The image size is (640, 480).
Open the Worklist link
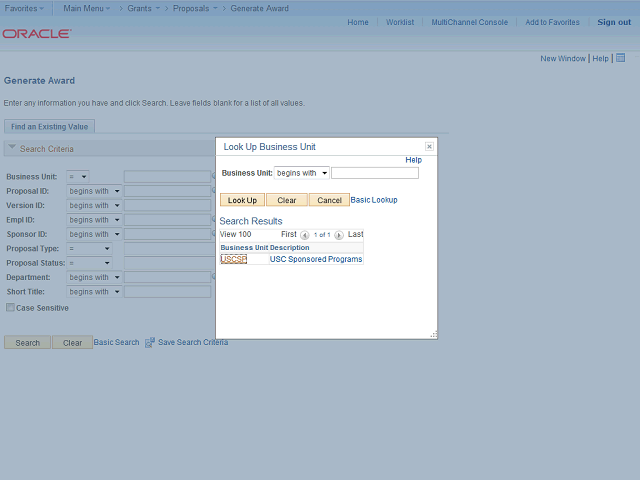tap(400, 22)
